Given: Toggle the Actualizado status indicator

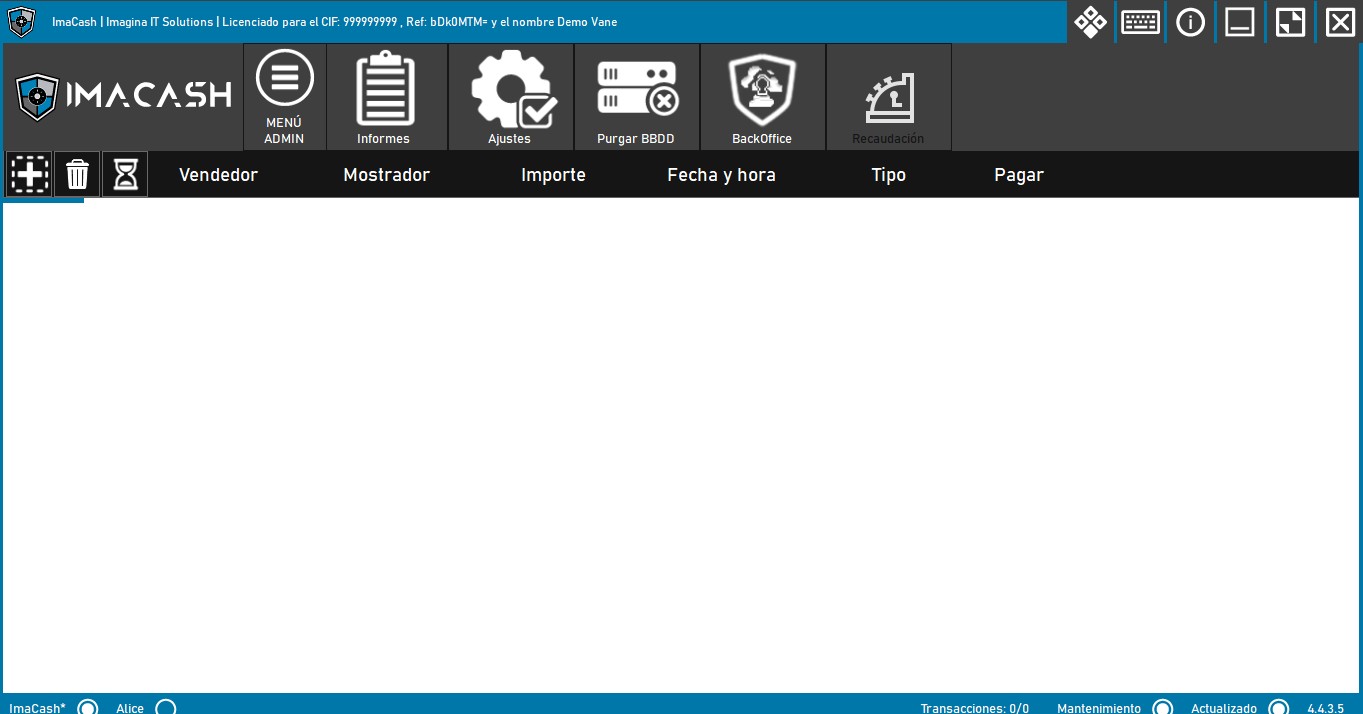Looking at the screenshot, I should 1278,708.
